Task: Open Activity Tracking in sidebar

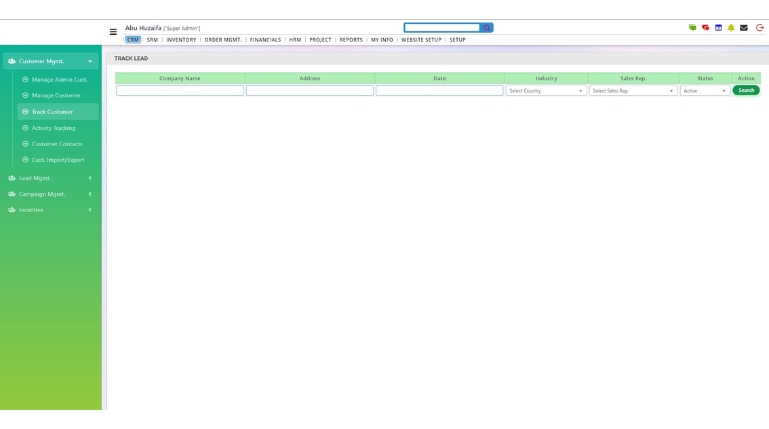Action: (x=53, y=128)
